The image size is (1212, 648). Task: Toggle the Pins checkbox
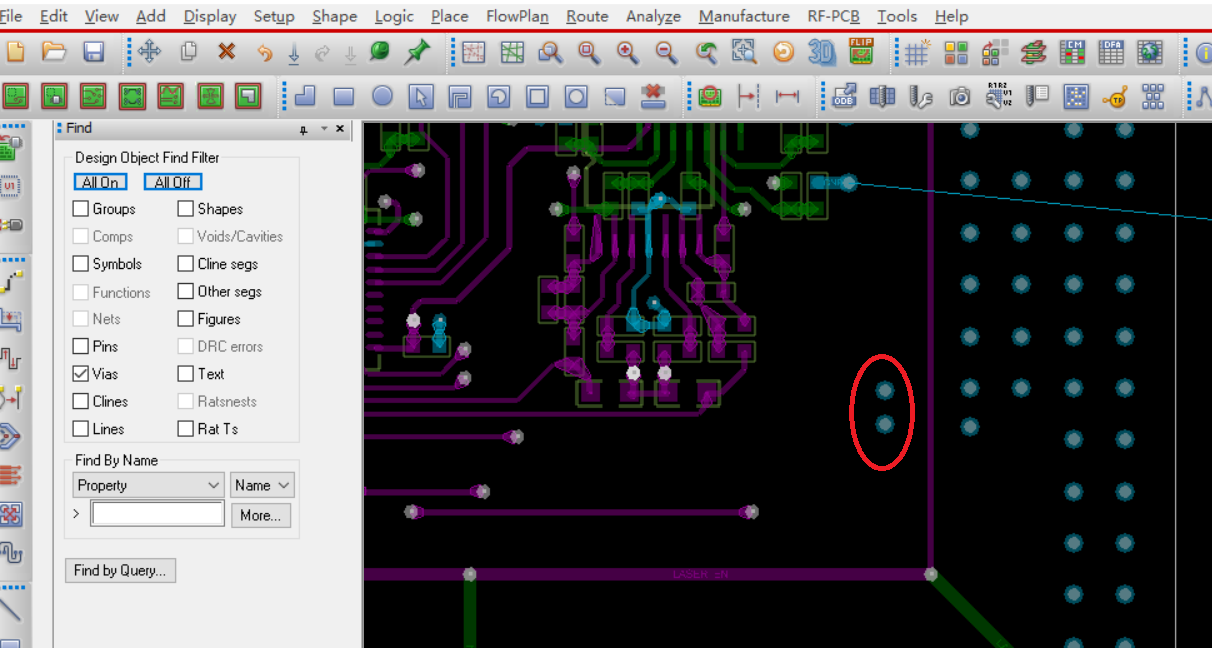click(81, 347)
